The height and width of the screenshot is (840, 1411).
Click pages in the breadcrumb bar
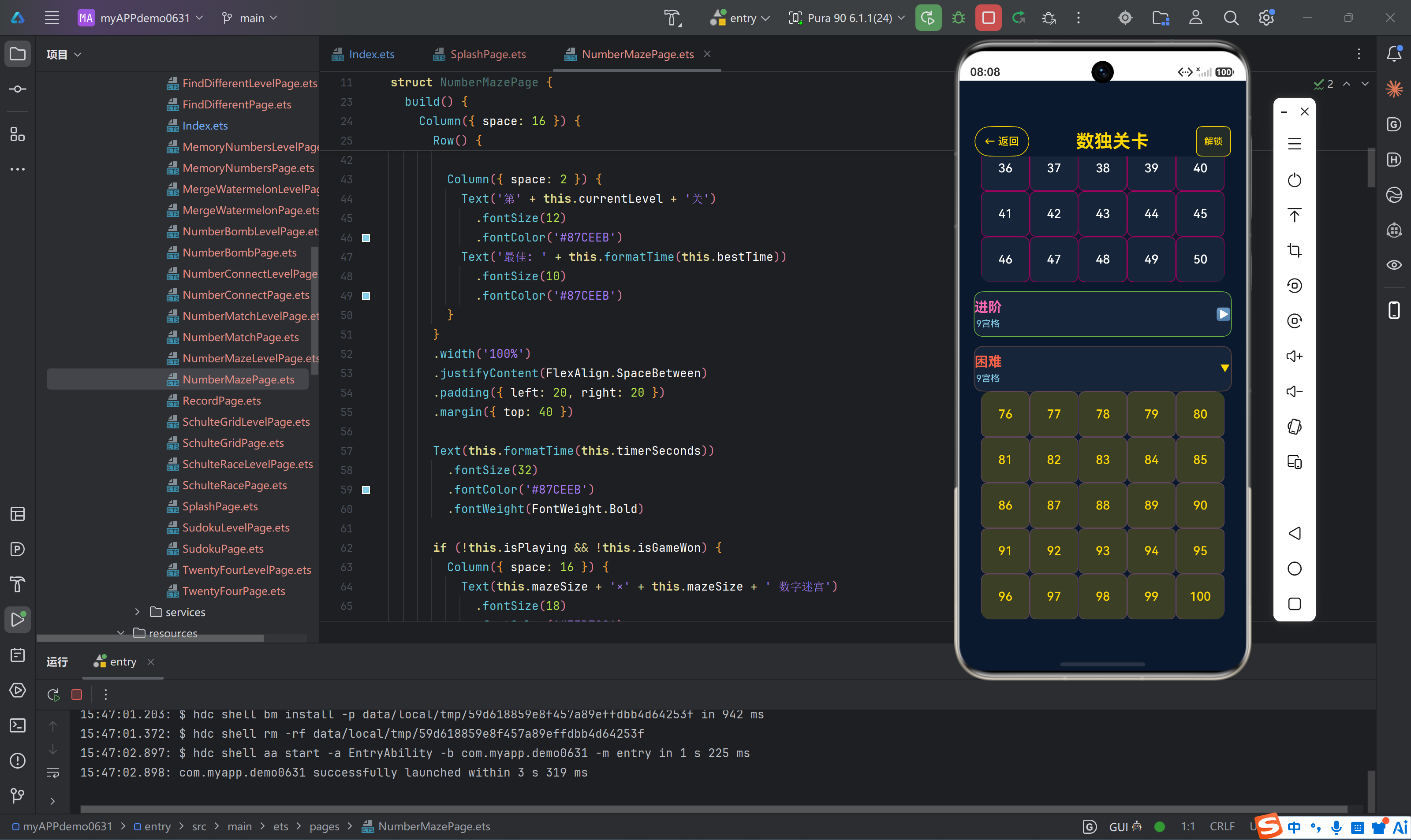[x=324, y=826]
